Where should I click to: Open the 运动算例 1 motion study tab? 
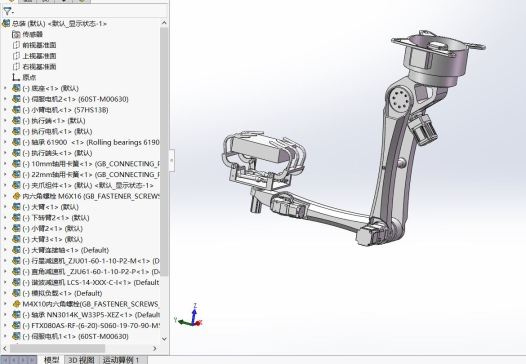[x=121, y=360]
